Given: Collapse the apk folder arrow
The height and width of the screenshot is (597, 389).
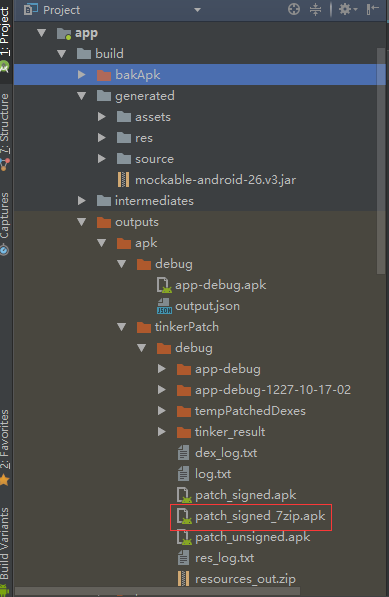Looking at the screenshot, I should coord(101,243).
